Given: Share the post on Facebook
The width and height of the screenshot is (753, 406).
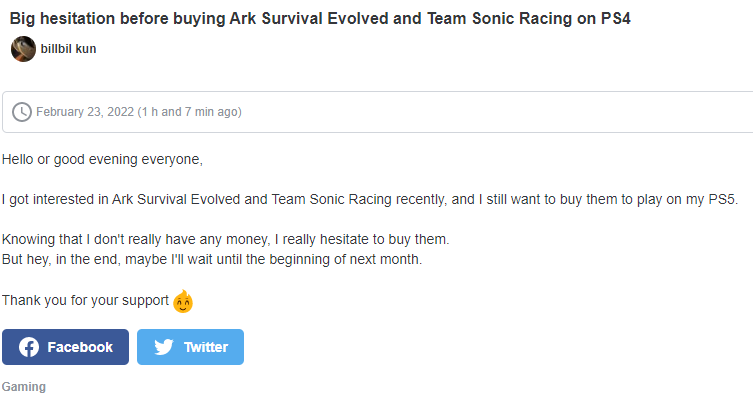Looking at the screenshot, I should (65, 347).
